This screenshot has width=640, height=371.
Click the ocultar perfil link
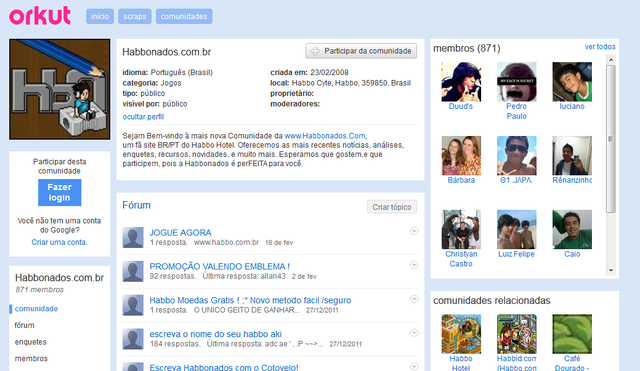[x=143, y=117]
